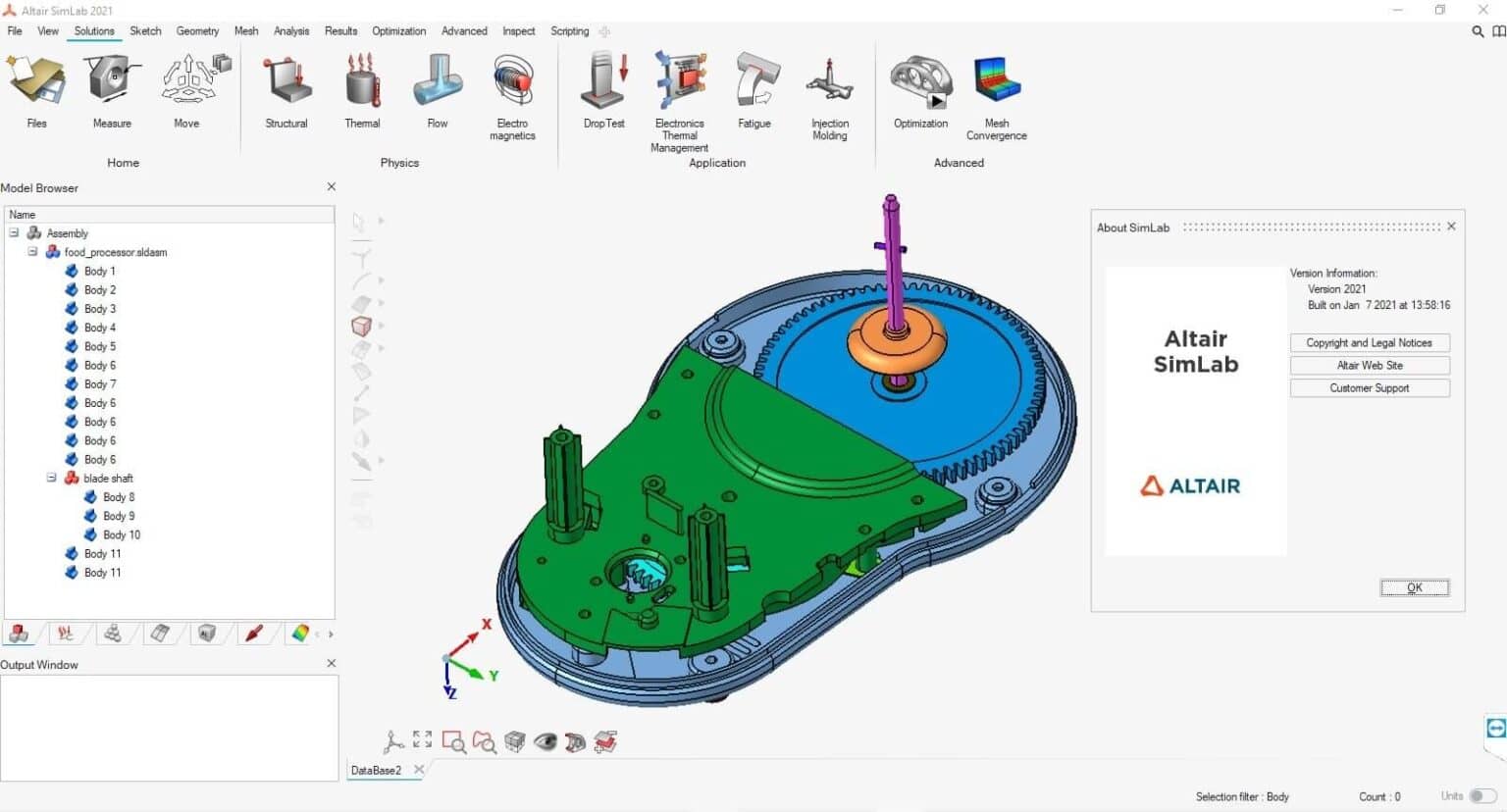Screen dimensions: 1507x812
Task: Collapse the Assembly tree node
Action: click(13, 232)
